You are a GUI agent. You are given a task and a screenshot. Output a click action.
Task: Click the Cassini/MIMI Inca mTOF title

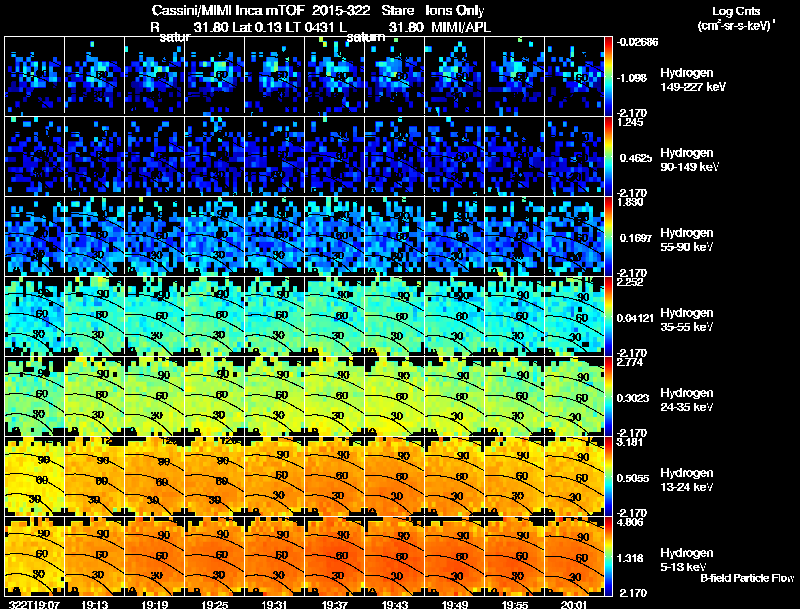tap(228, 11)
